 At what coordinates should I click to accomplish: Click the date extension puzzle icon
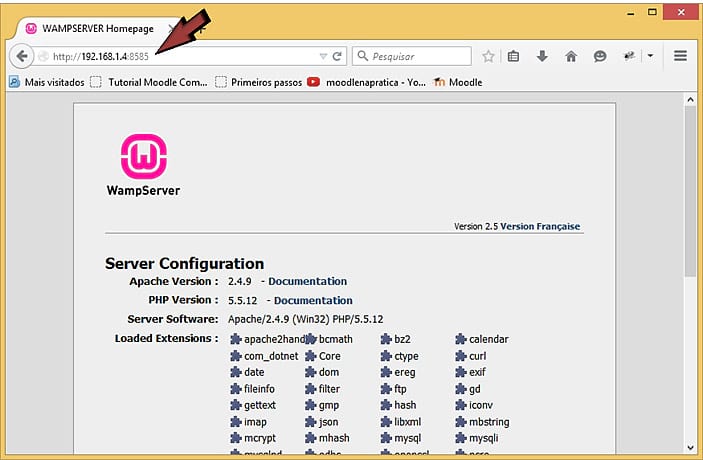236,372
